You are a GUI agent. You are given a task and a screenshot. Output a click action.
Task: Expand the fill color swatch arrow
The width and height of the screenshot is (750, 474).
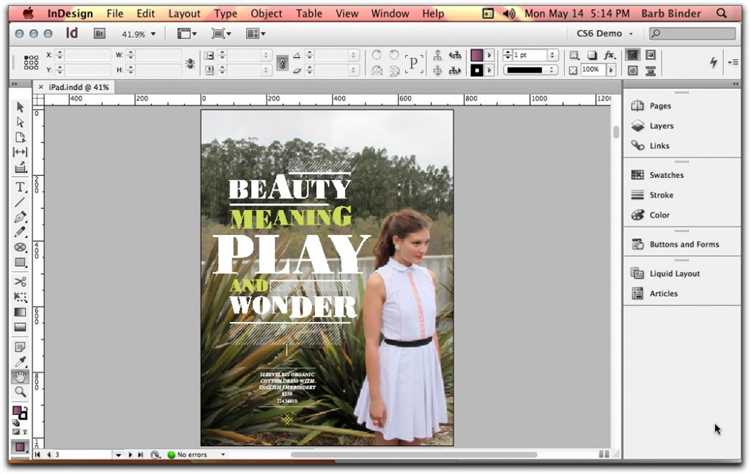(489, 55)
